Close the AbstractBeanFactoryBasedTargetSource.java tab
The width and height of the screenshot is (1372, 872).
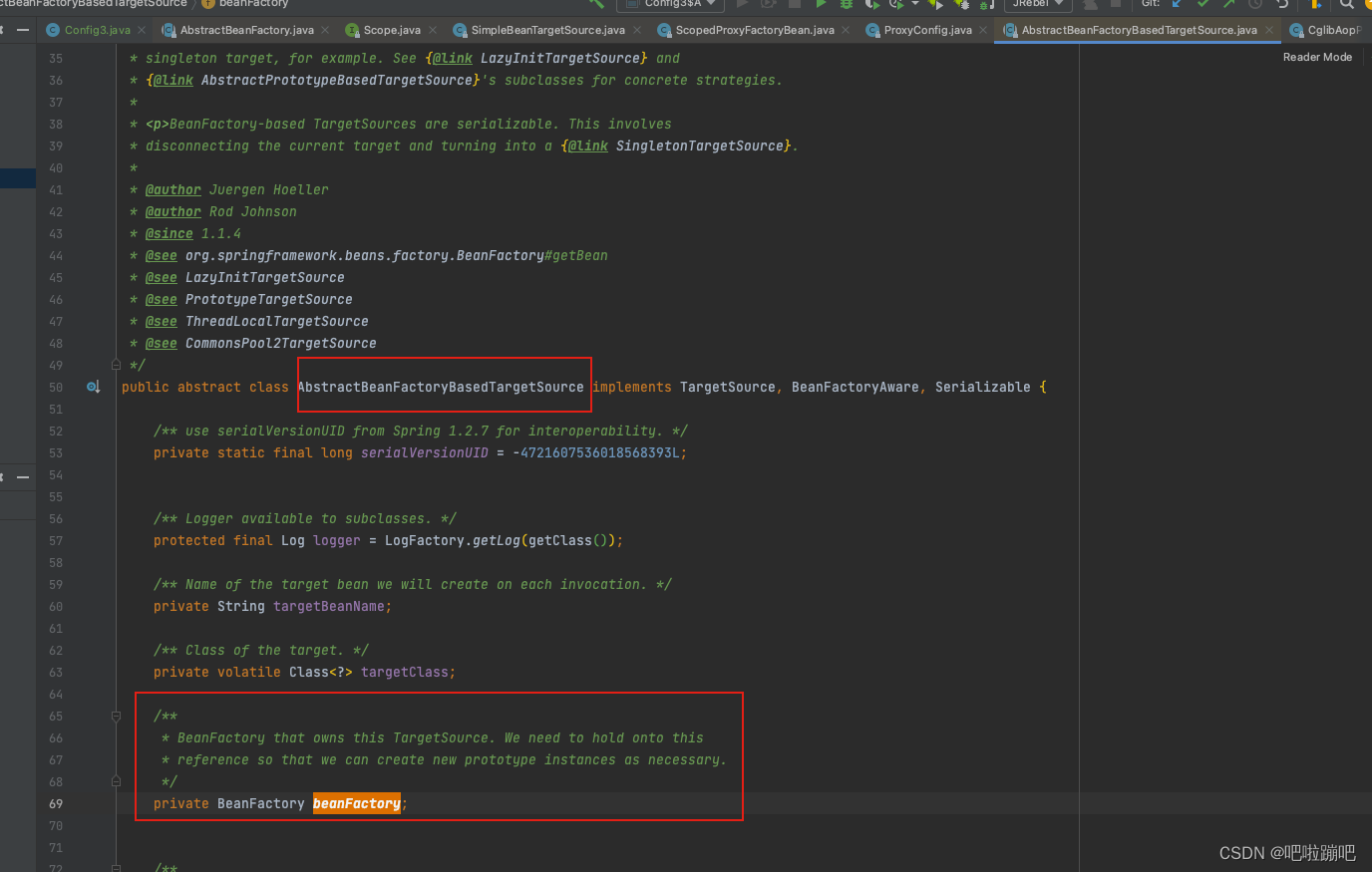1269,30
